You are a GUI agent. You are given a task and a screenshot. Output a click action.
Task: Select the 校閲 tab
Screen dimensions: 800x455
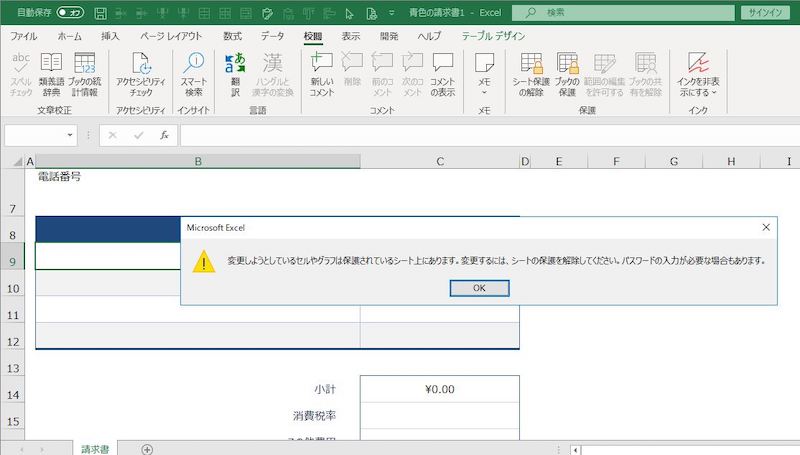[x=313, y=36]
